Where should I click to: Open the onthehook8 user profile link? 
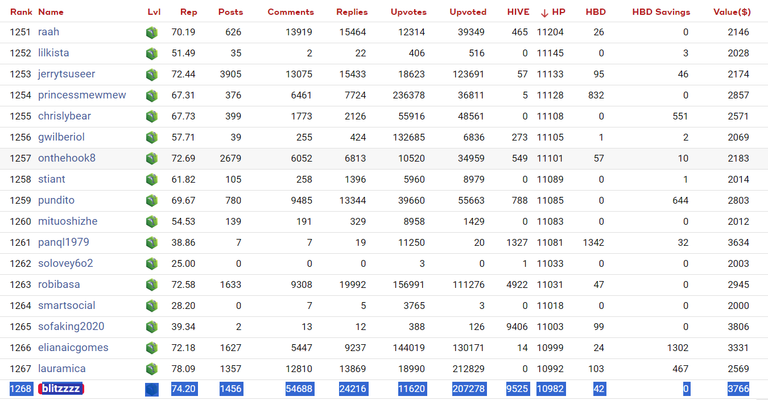[67, 158]
